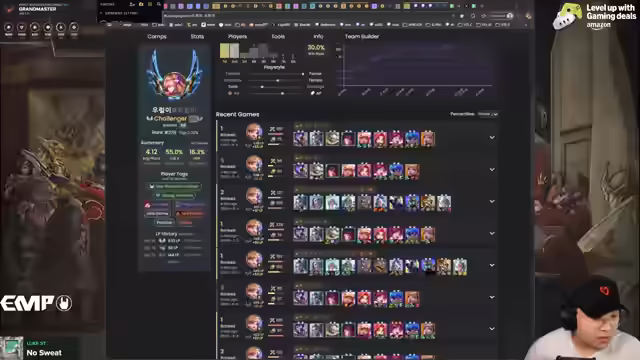
Task: Adjust the third Playstyle slider handle
Action: (x=262, y=87)
